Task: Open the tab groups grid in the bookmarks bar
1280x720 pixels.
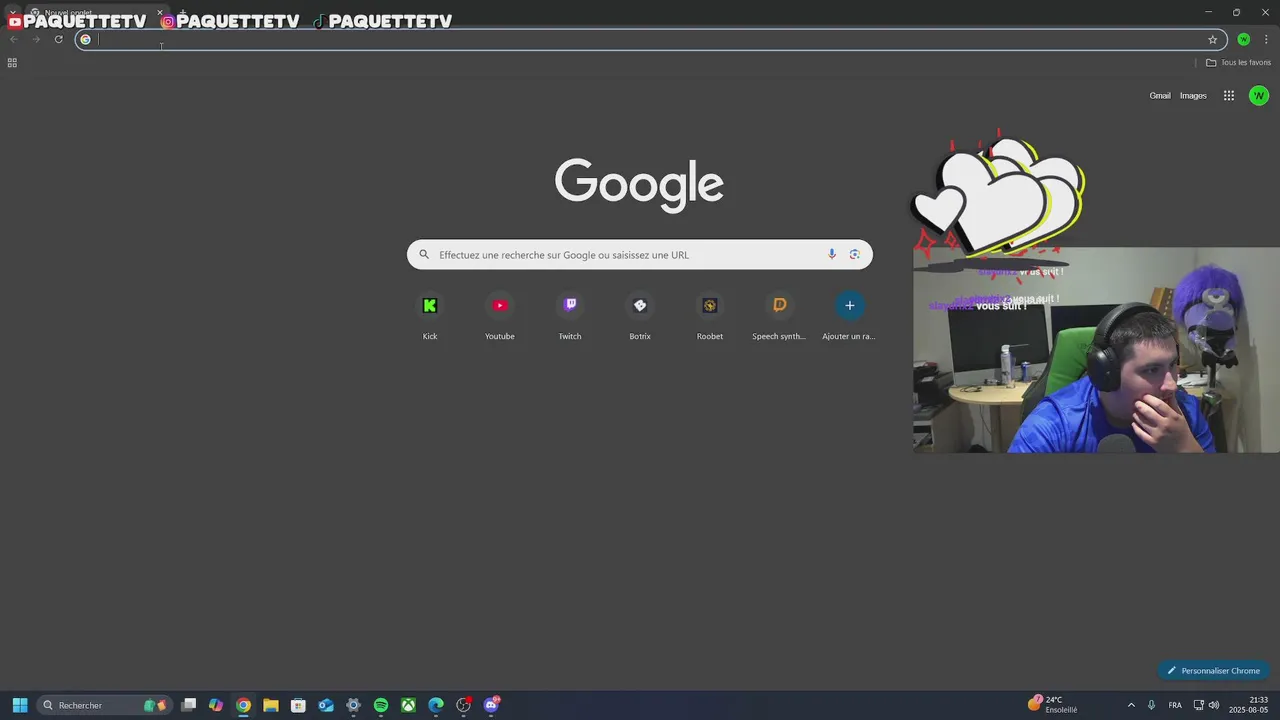Action: pos(12,63)
